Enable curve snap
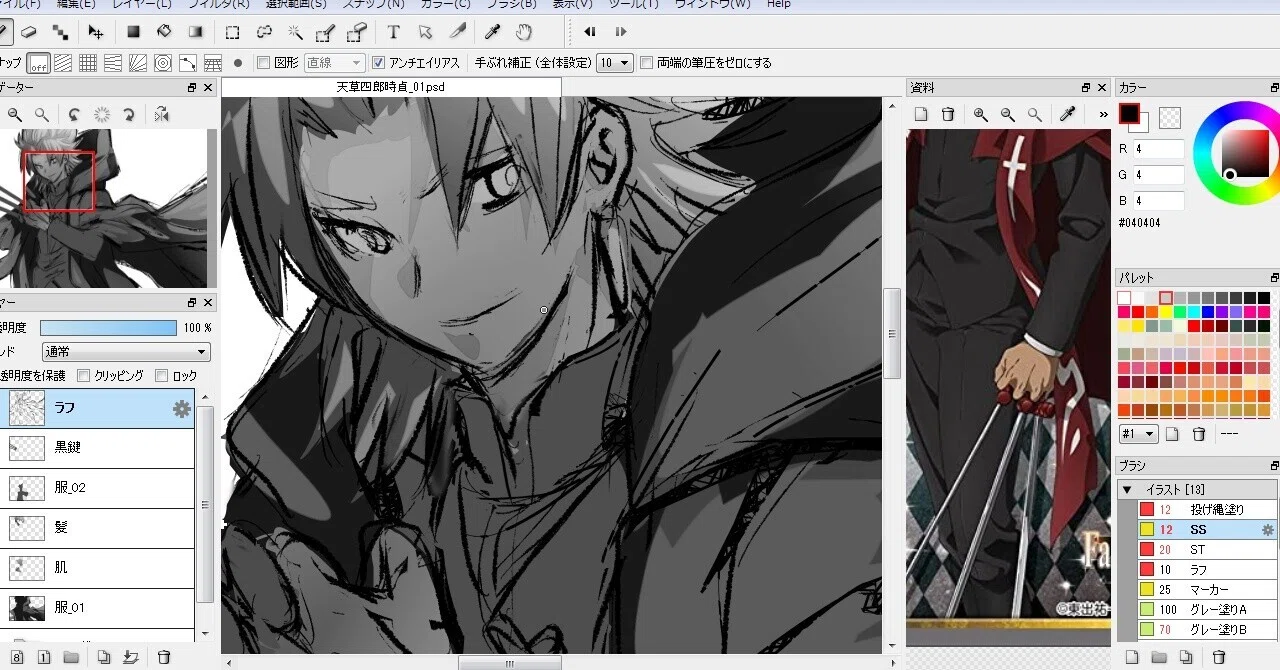This screenshot has height=670, width=1280. [187, 63]
